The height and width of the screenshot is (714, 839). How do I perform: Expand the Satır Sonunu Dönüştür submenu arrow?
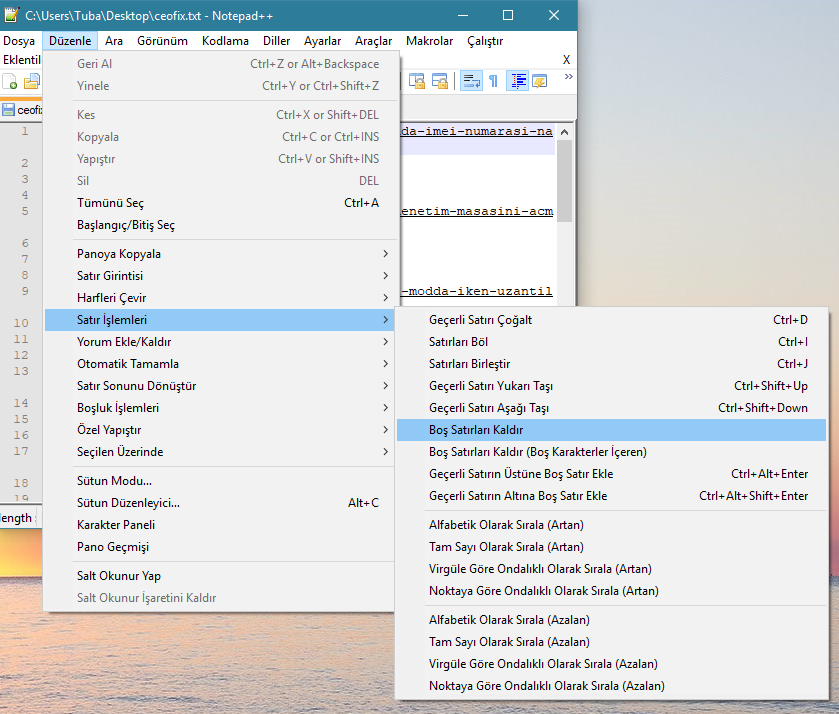385,385
